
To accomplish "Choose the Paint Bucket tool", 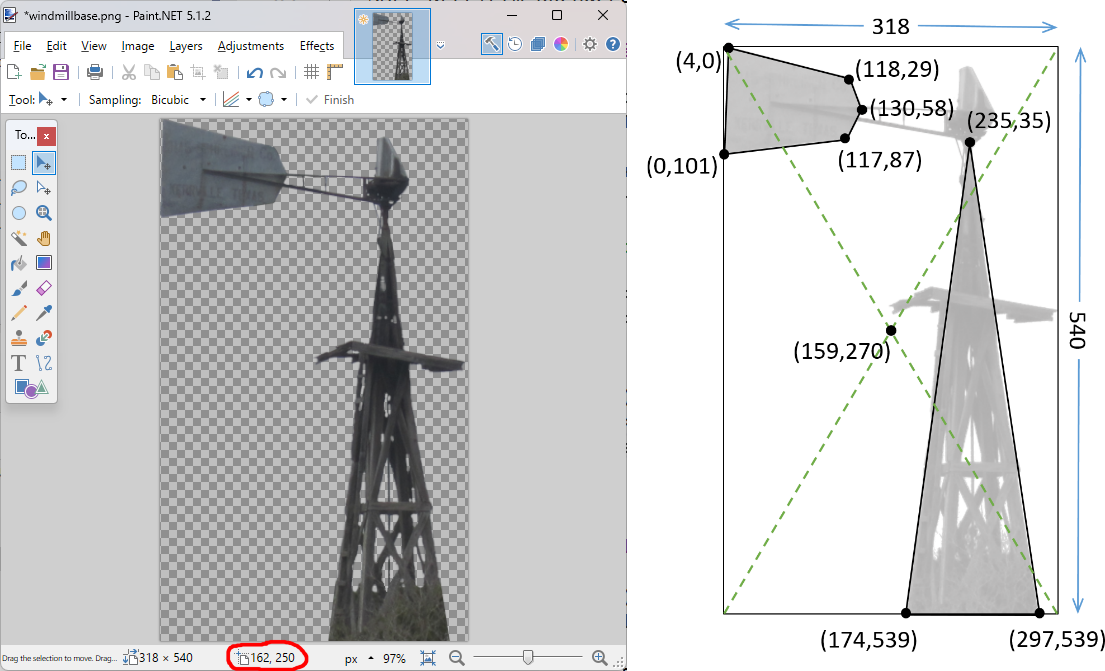I will (x=19, y=263).
